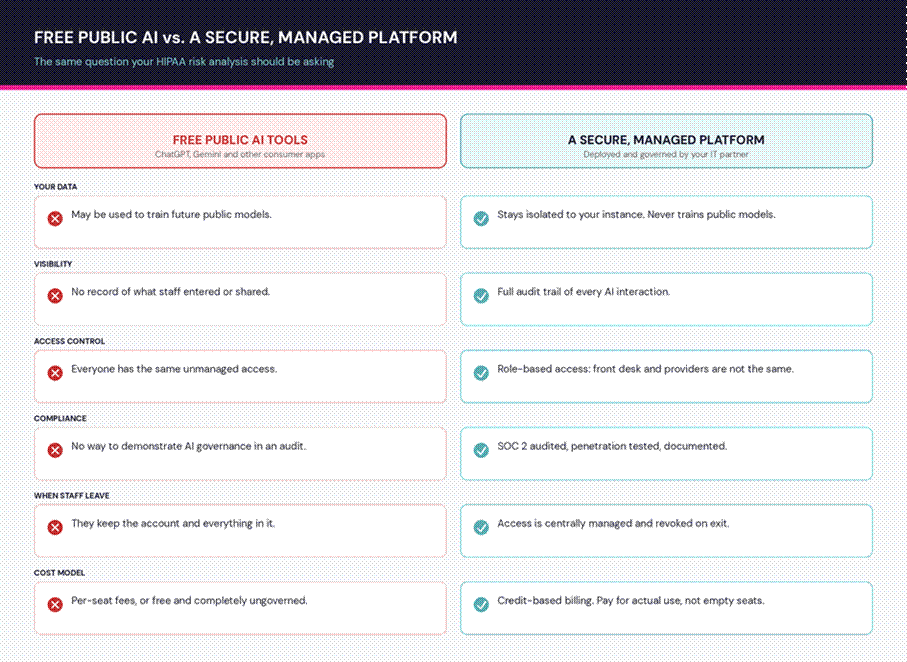This screenshot has width=907, height=662.
Task: Click the HIPAA risk analysis subtitle line
Action: pyautogui.click(x=184, y=62)
